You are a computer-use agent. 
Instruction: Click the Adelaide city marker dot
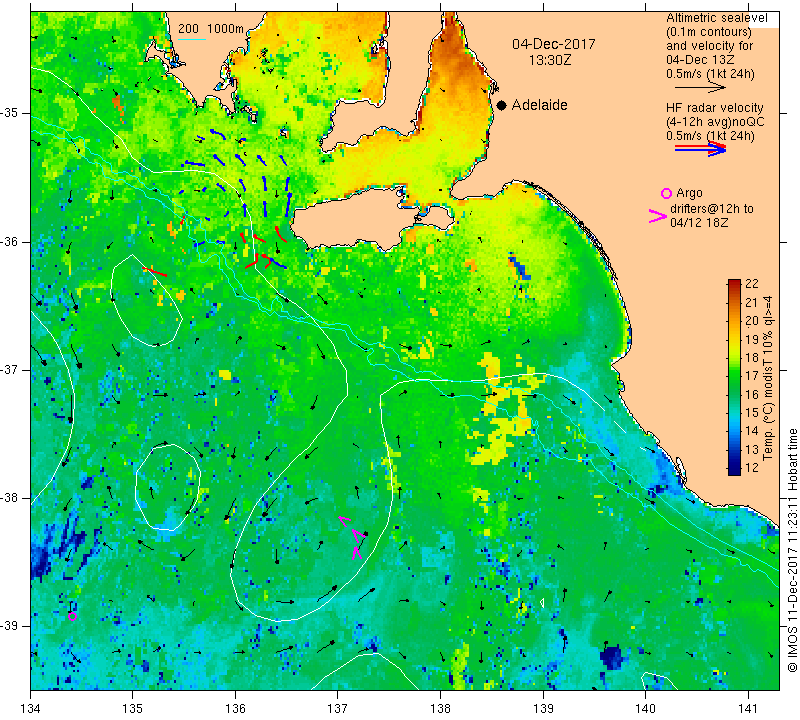click(x=502, y=105)
